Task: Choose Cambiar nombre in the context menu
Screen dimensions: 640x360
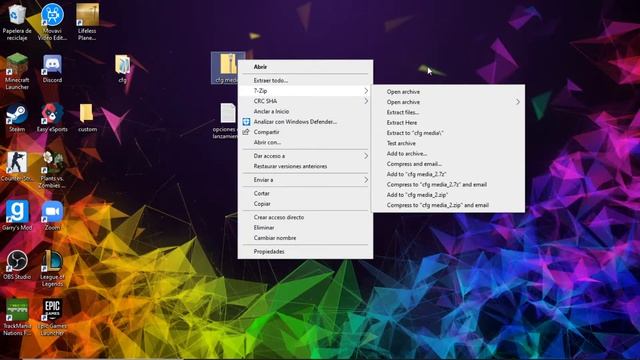Action: point(305,238)
